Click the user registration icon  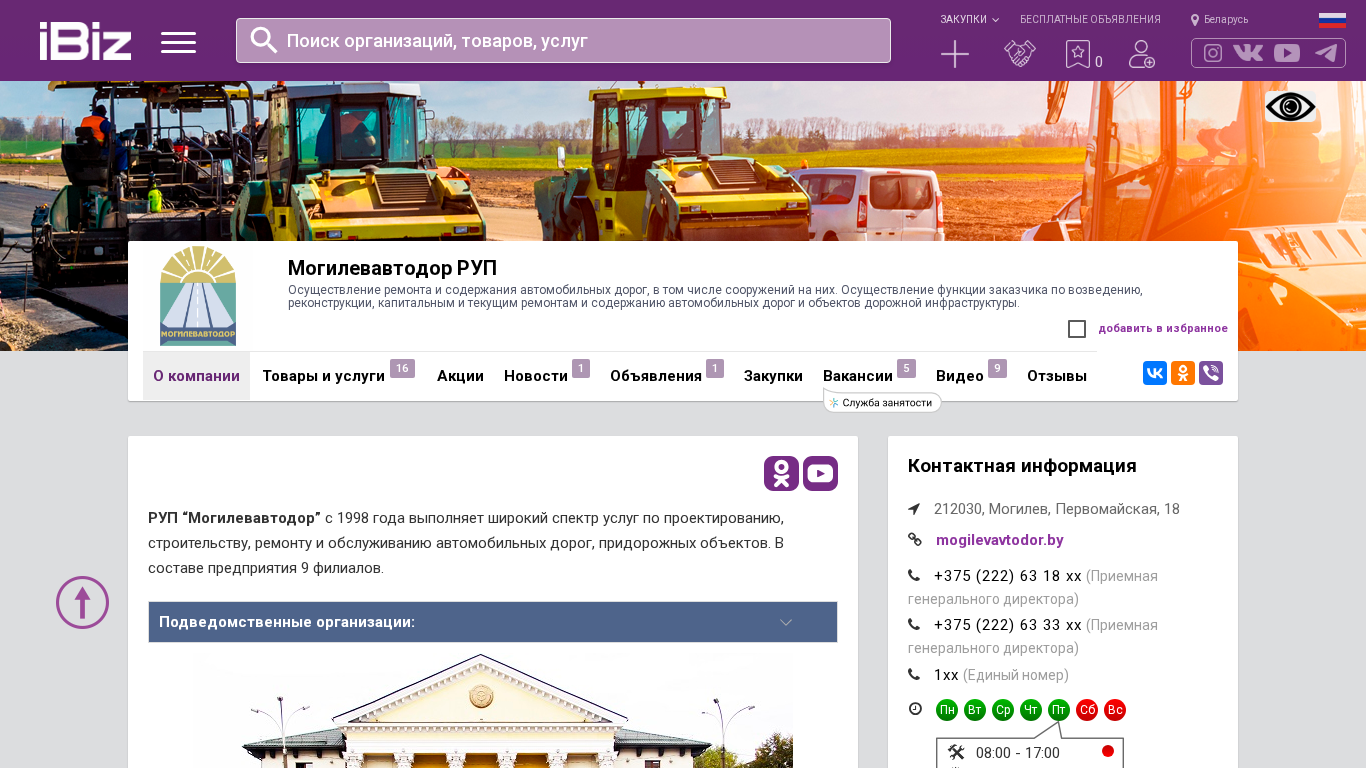(1142, 54)
